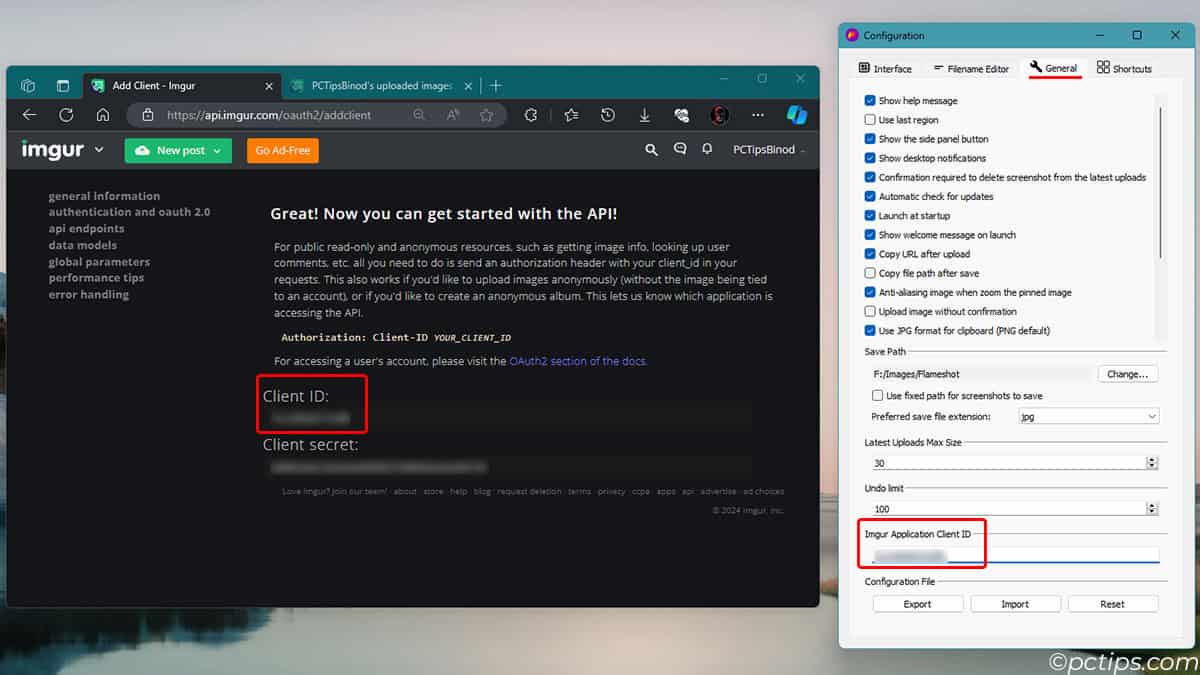Refresh the page with the reload icon
Image resolution: width=1200 pixels, height=675 pixels.
[x=66, y=114]
